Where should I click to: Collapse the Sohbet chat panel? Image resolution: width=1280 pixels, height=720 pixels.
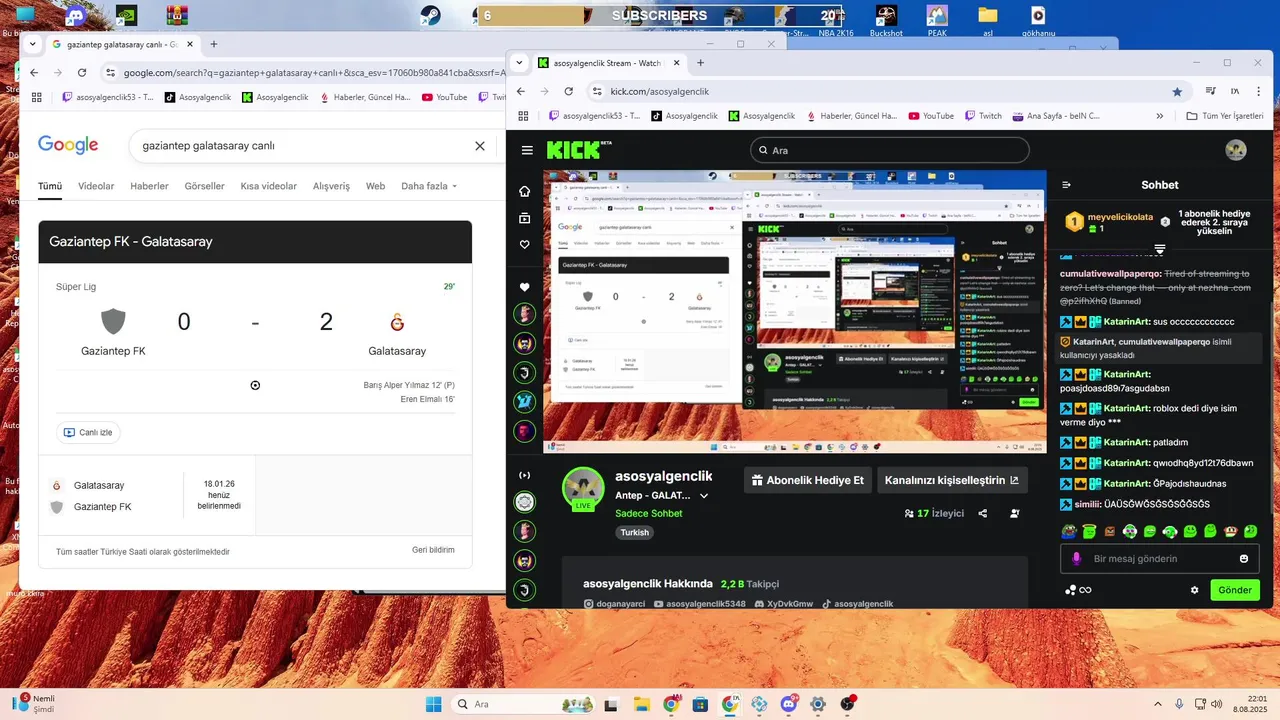(1066, 185)
